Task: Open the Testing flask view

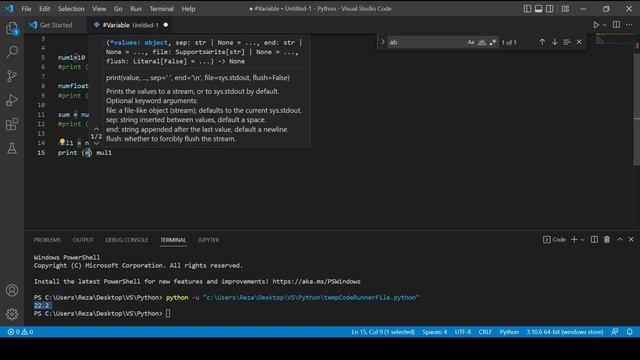Action: coord(12,148)
